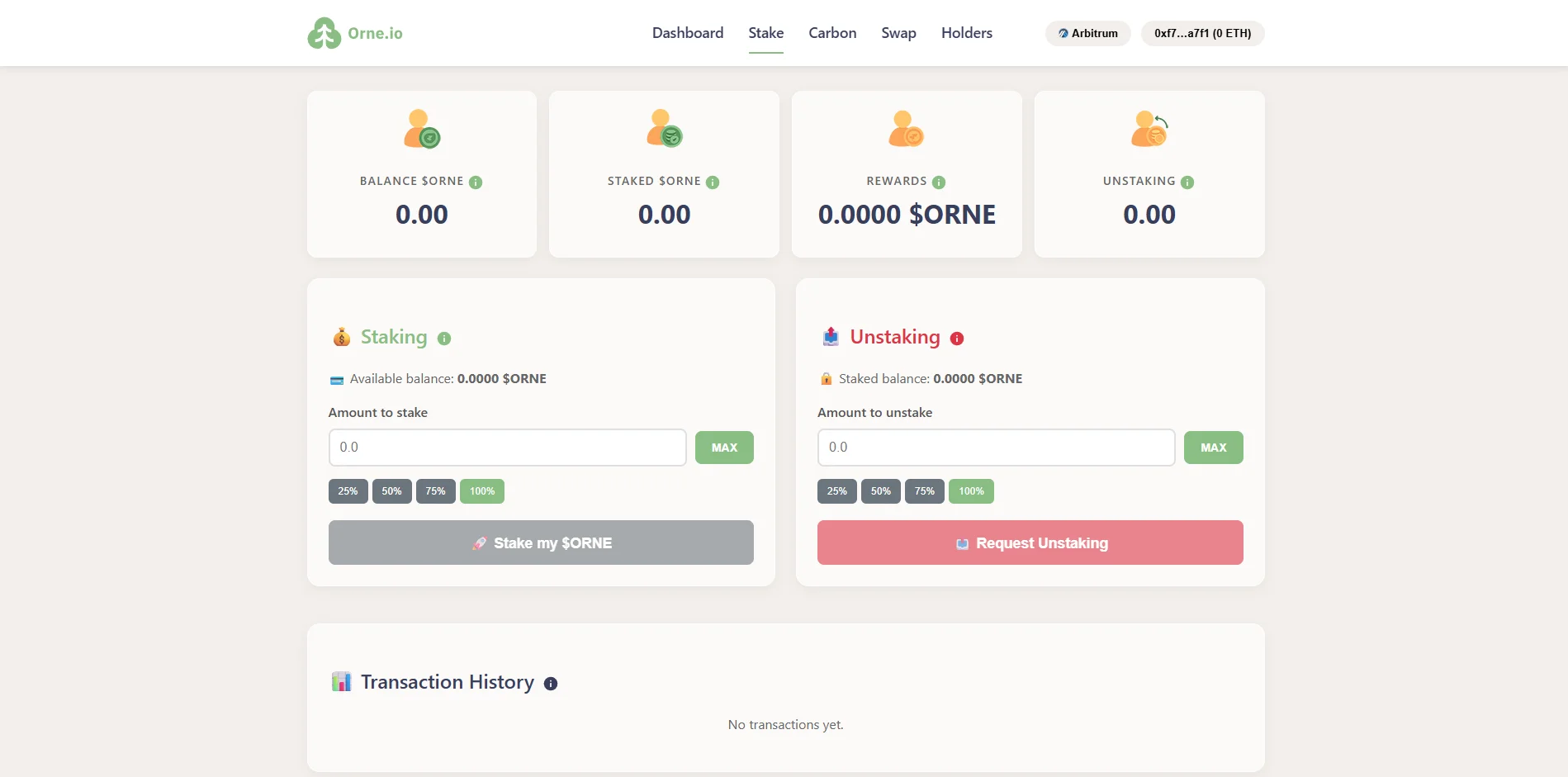
Task: Click the Transaction History info icon
Action: tap(551, 683)
